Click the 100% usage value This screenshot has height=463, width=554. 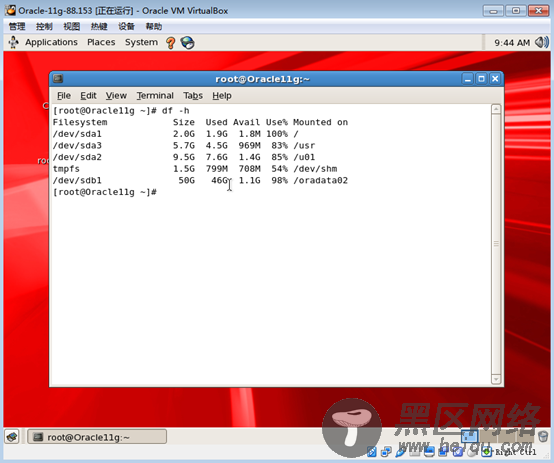277,134
